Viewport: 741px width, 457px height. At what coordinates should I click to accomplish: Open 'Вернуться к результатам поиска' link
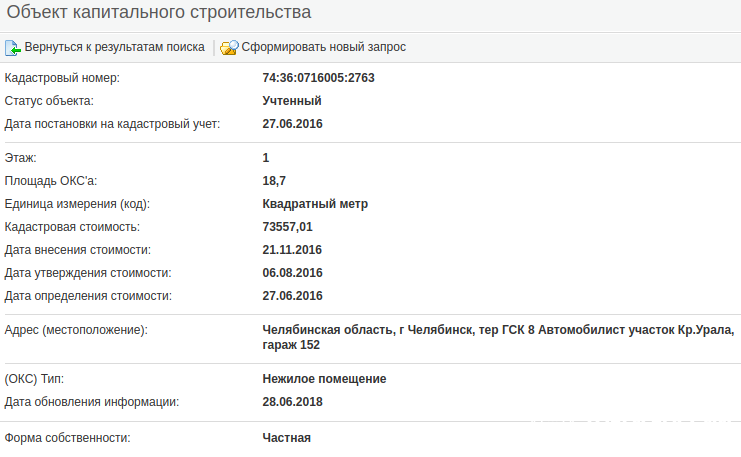(x=114, y=47)
